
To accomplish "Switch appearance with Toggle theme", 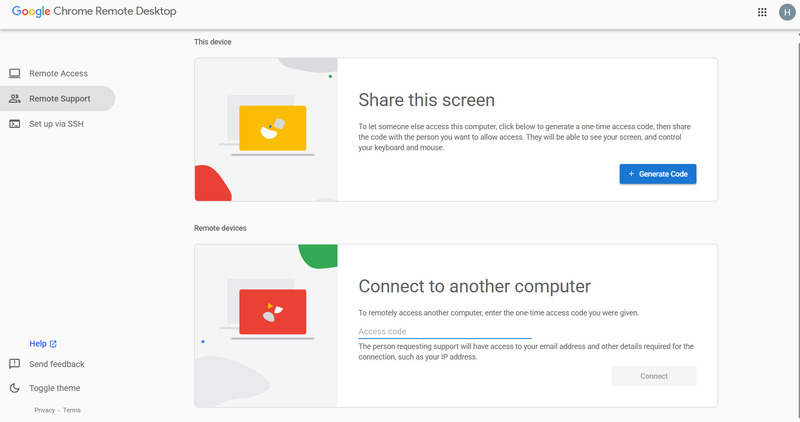I will pyautogui.click(x=55, y=388).
